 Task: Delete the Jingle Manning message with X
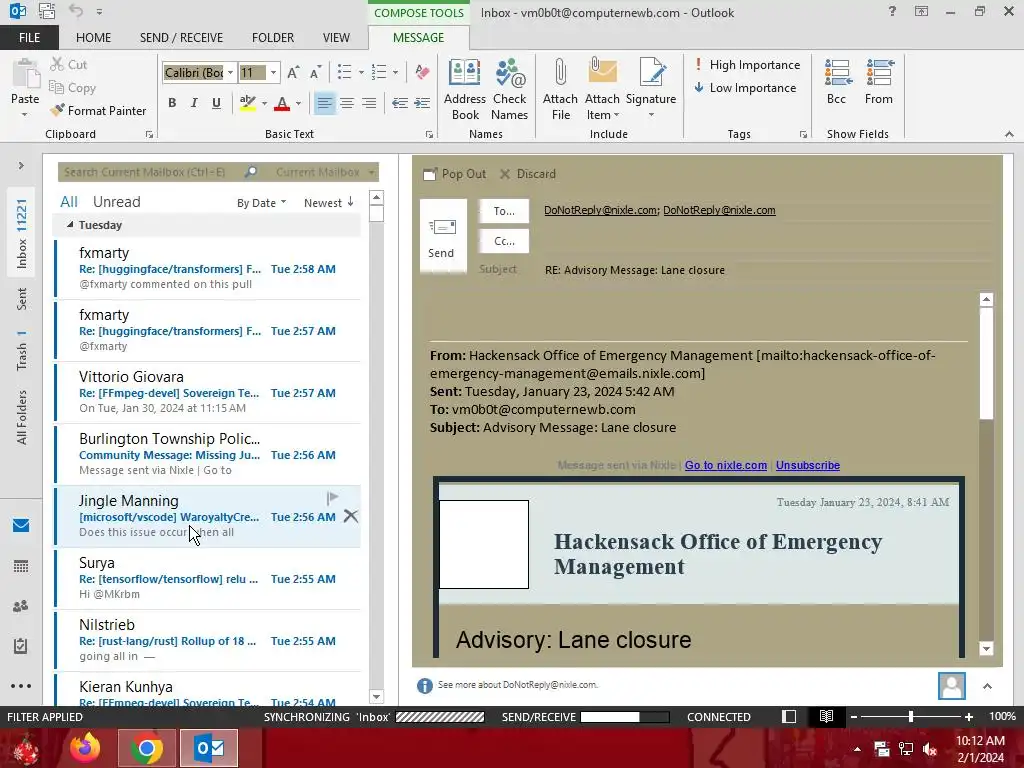click(351, 517)
